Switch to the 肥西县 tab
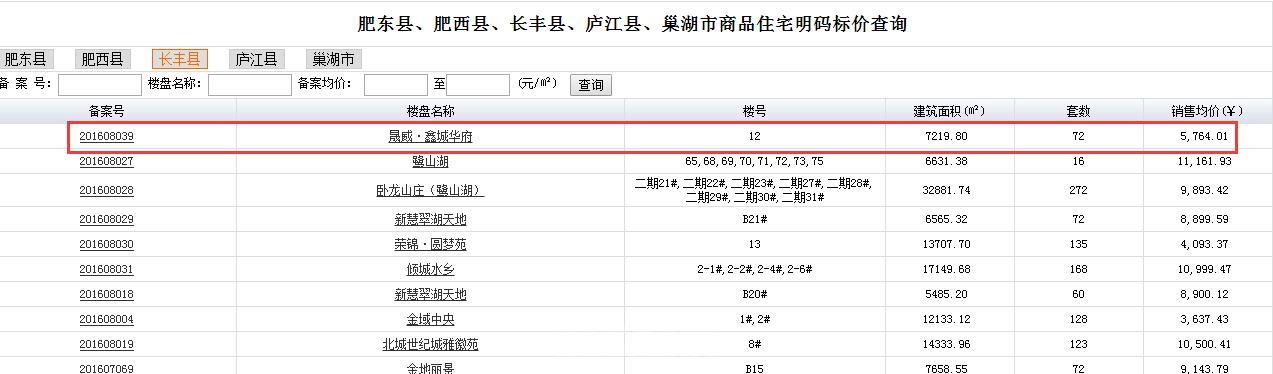1273x374 pixels. (103, 60)
